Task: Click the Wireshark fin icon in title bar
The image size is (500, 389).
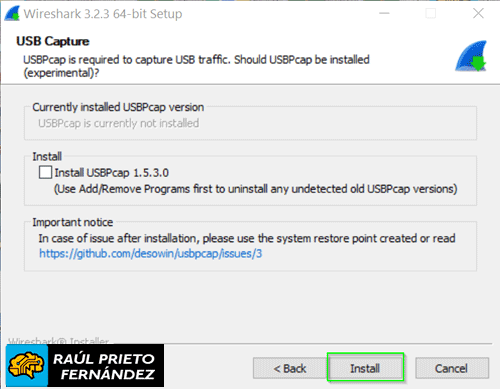Action: click(12, 14)
